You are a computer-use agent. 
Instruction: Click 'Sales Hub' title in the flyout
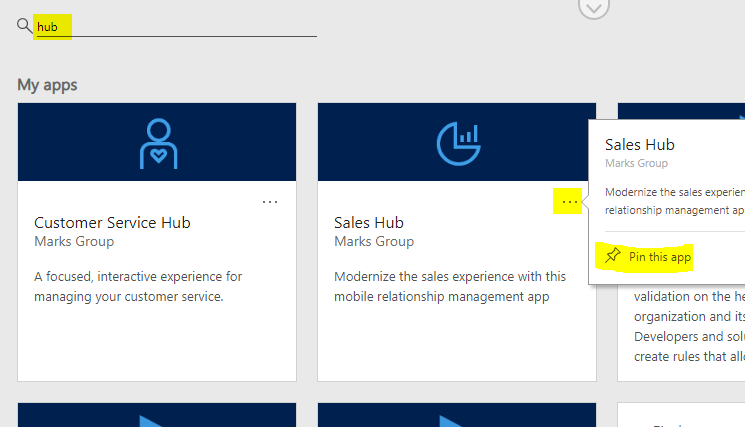click(x=640, y=144)
